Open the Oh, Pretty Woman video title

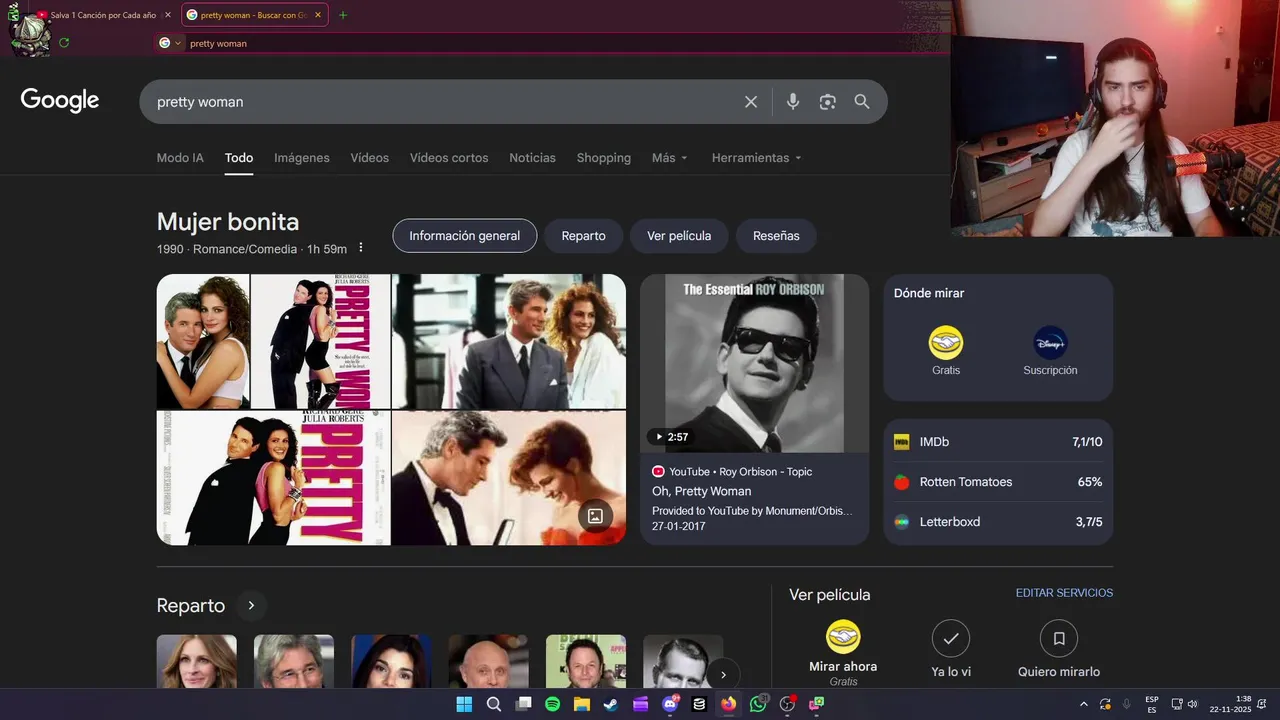[701, 491]
